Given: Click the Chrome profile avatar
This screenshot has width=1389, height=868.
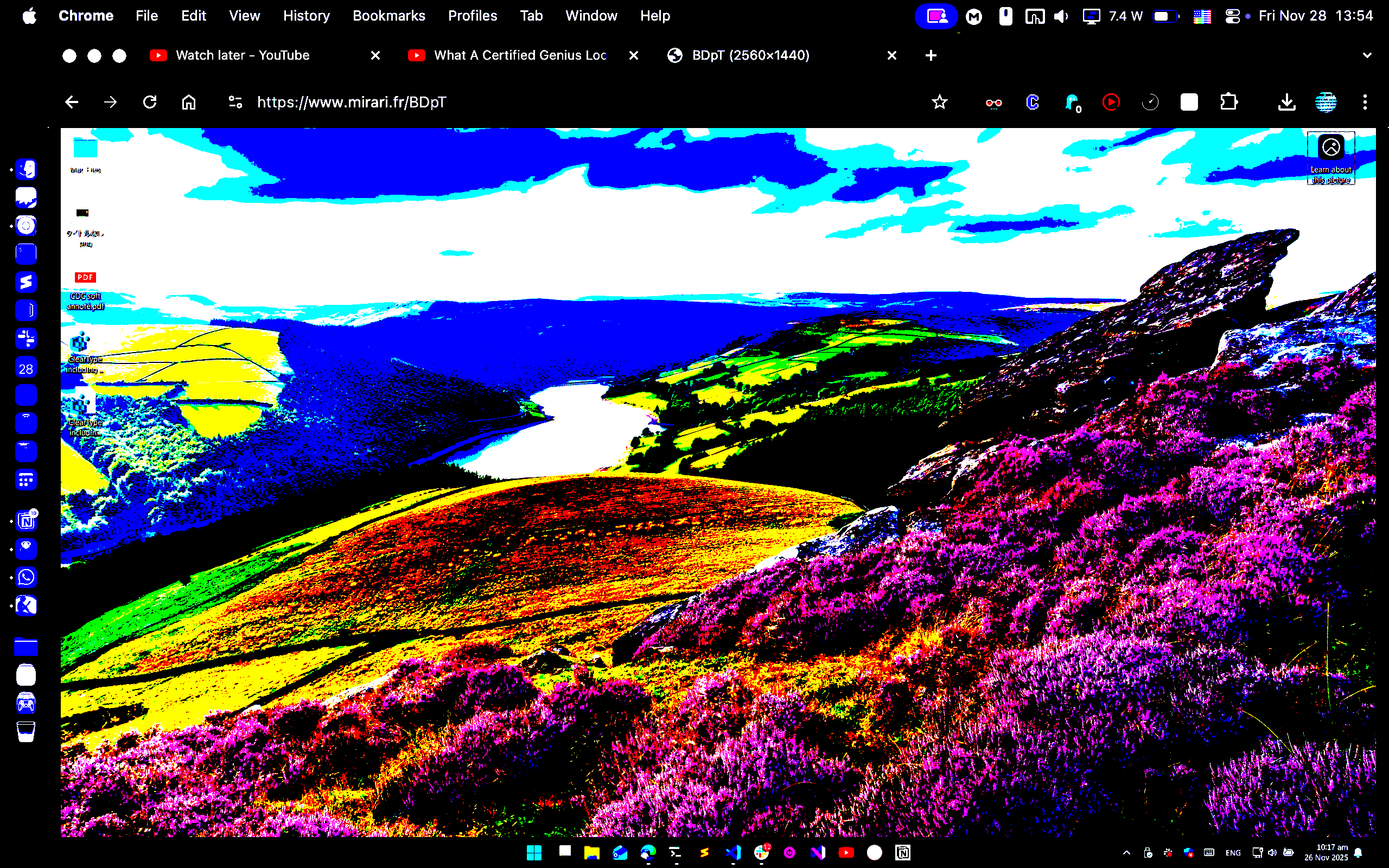Looking at the screenshot, I should tap(1326, 102).
